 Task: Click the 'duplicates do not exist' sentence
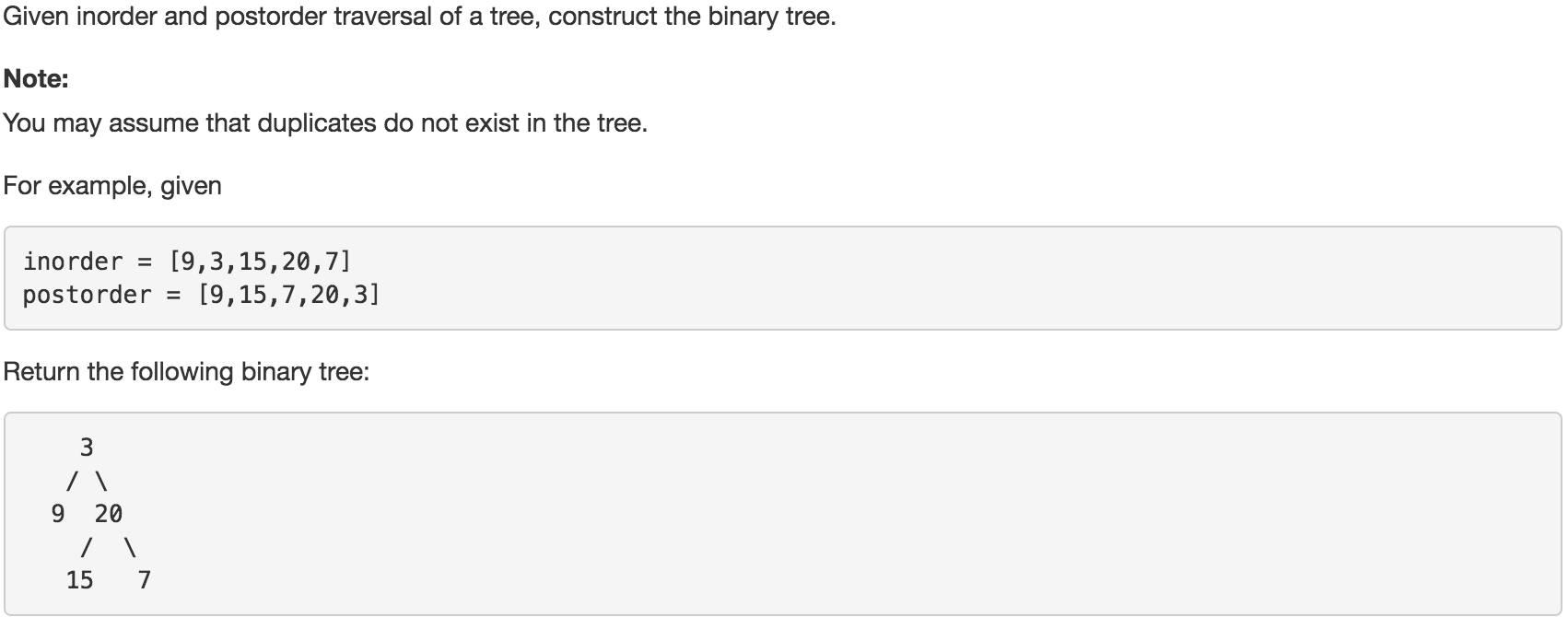pos(326,122)
